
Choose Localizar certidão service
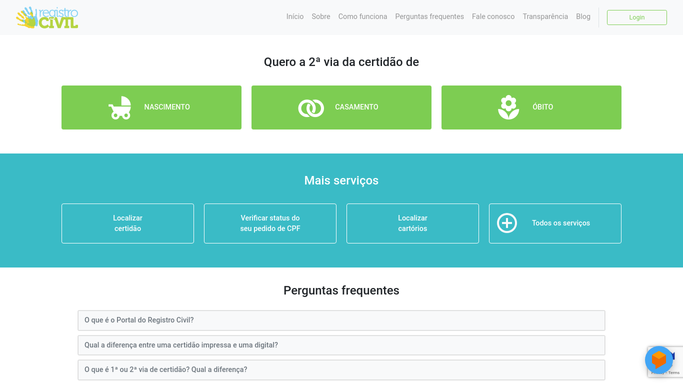point(128,223)
